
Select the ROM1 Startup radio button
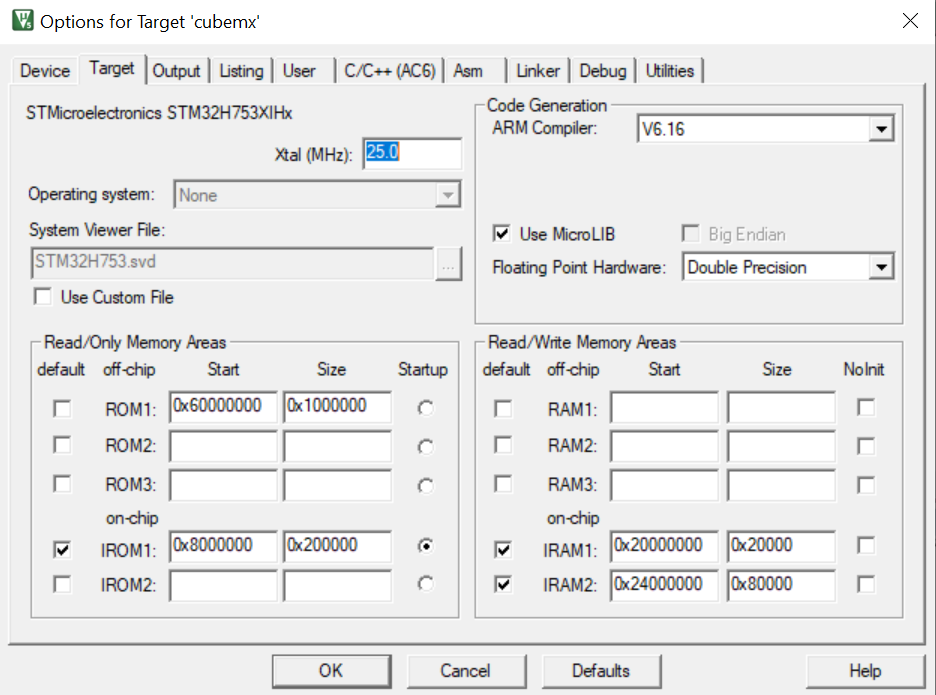pyautogui.click(x=426, y=408)
